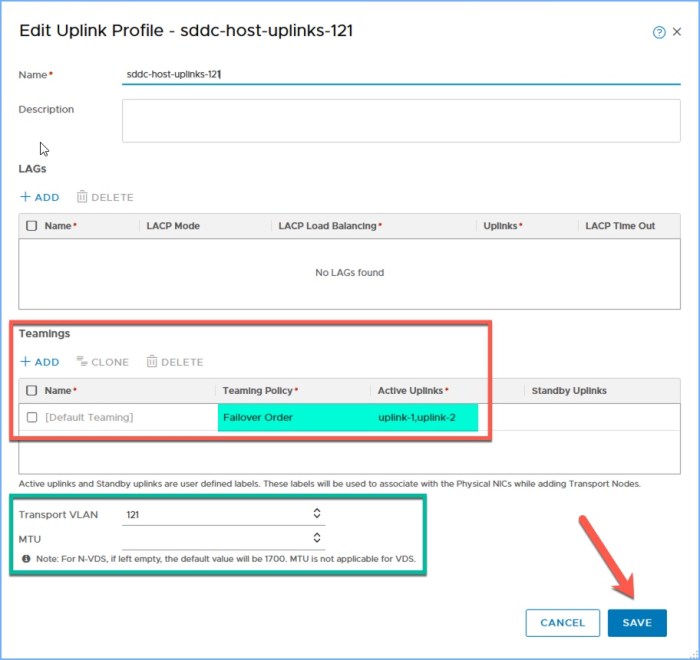
Task: Close the Edit Uplink Profile dialog
Action: [678, 32]
